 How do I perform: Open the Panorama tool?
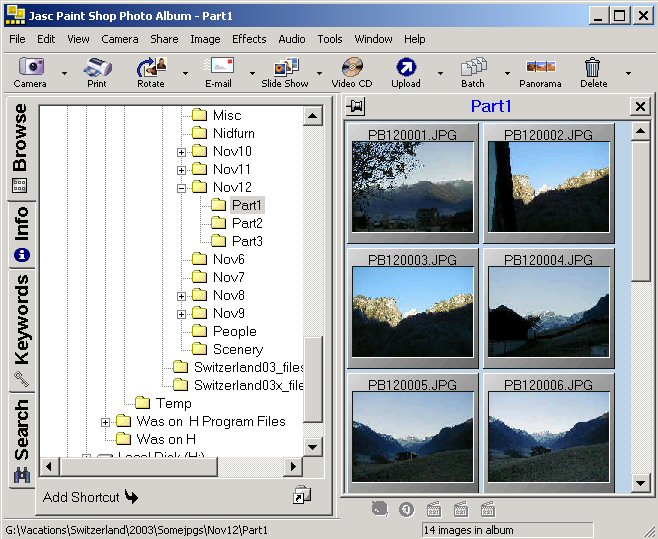pyautogui.click(x=540, y=71)
